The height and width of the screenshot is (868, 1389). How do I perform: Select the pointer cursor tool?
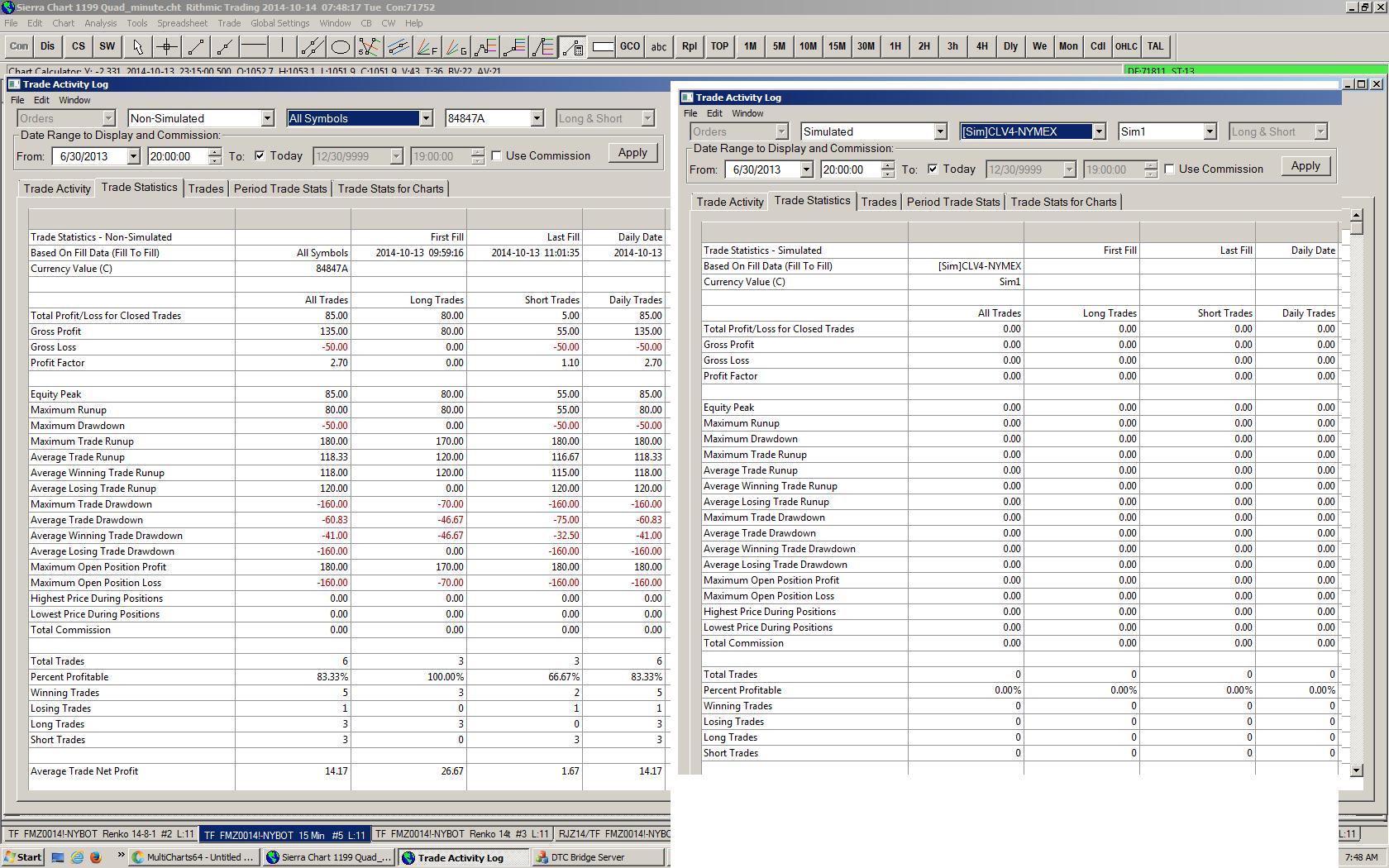pos(137,47)
